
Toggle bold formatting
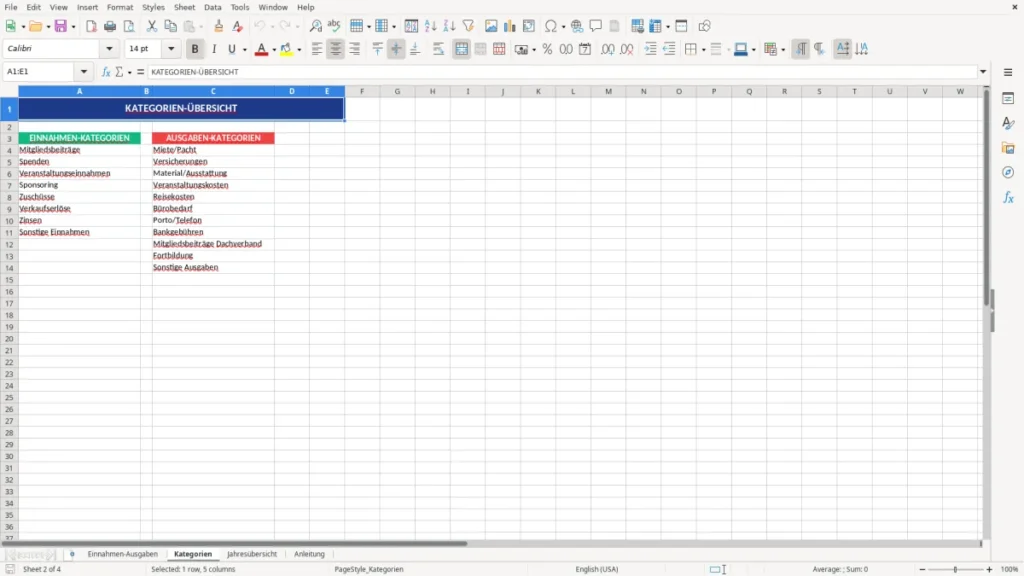[195, 49]
